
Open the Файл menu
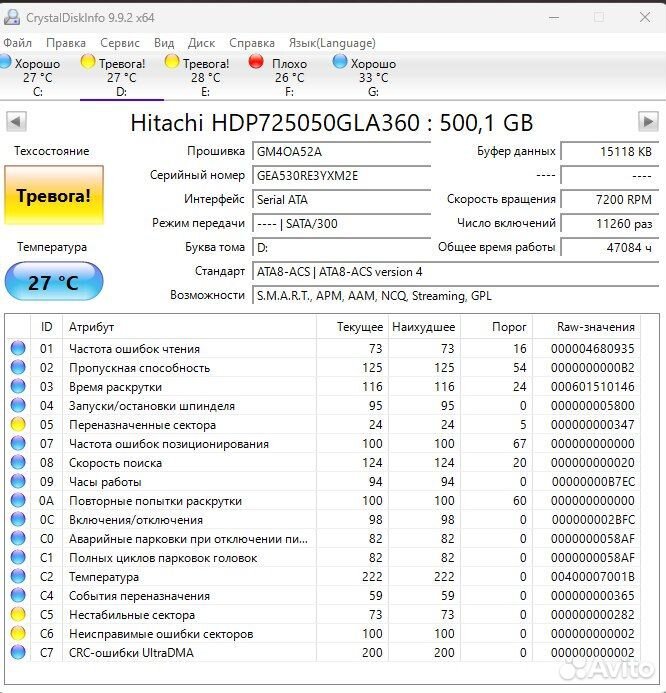(18, 43)
